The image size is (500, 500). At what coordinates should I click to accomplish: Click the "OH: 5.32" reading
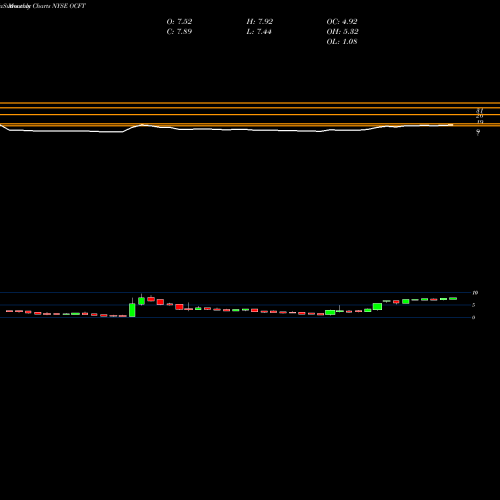(x=342, y=32)
